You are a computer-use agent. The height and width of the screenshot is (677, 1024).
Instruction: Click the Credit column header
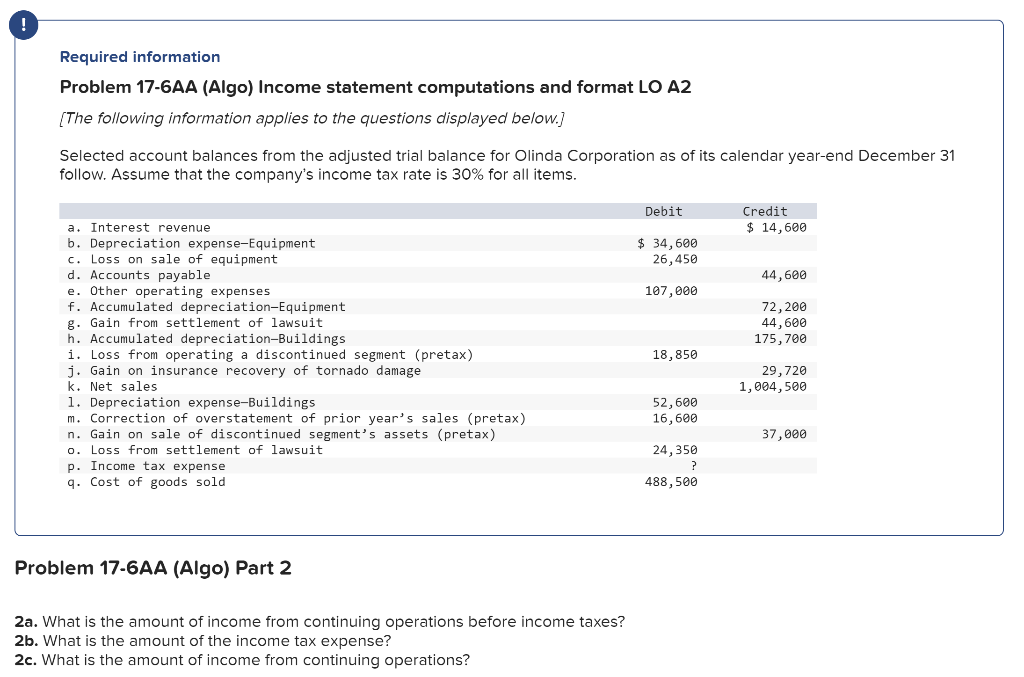point(764,211)
